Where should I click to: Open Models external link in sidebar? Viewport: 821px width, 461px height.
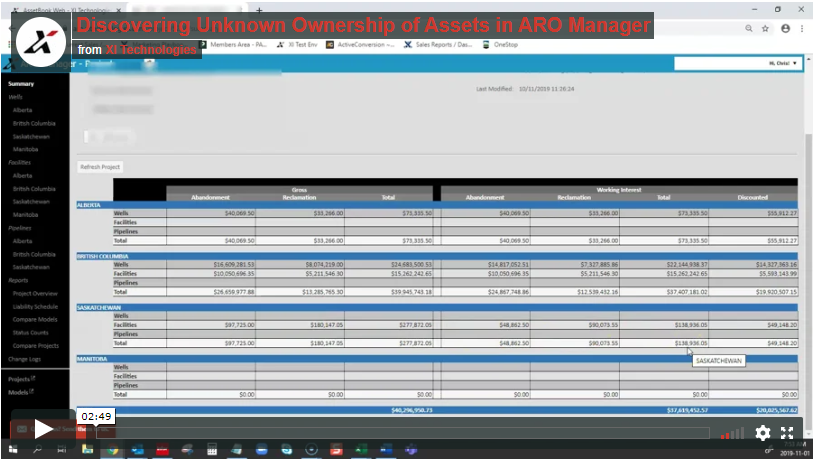click(20, 392)
